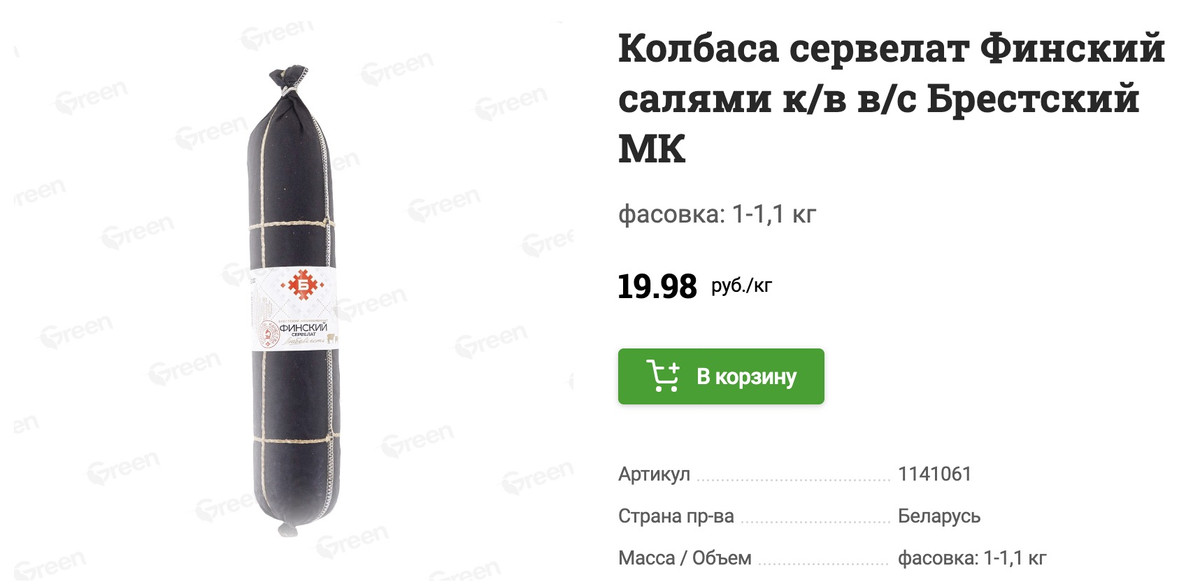The image size is (1200, 585).
Task: Click the country value Беларусь
Action: pos(939,517)
